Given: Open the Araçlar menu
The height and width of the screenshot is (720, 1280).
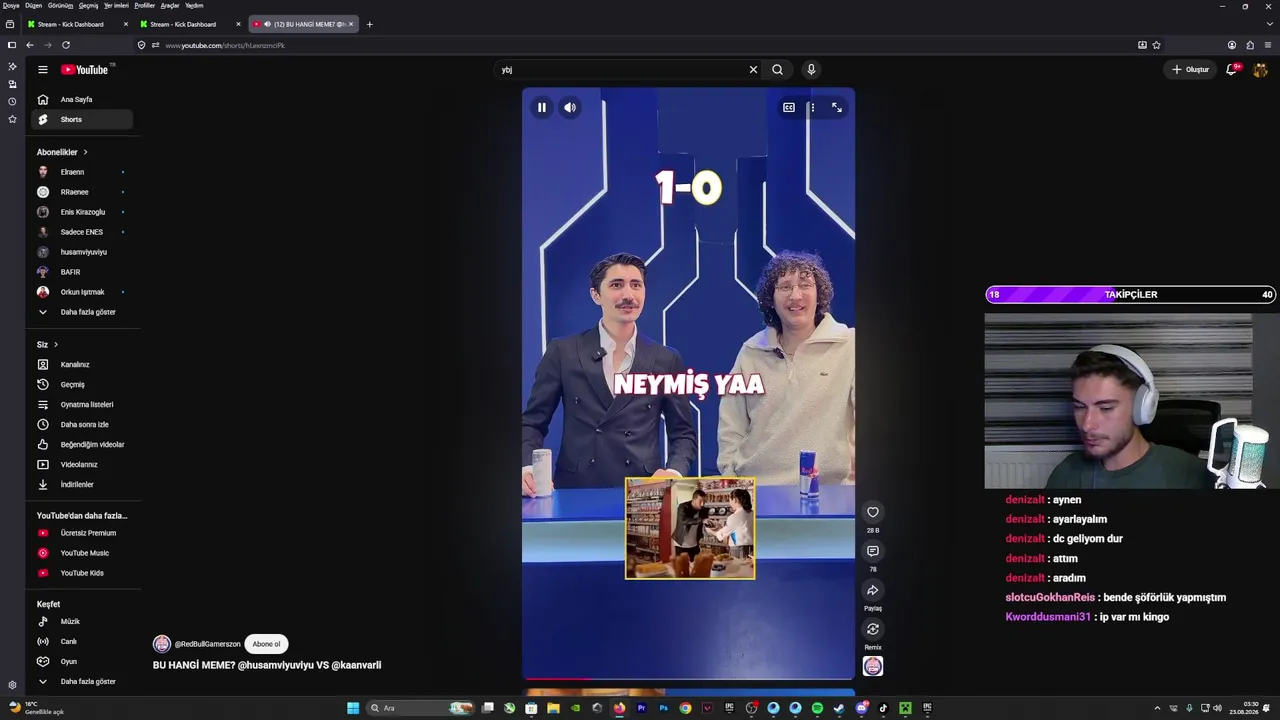Looking at the screenshot, I should click(170, 5).
